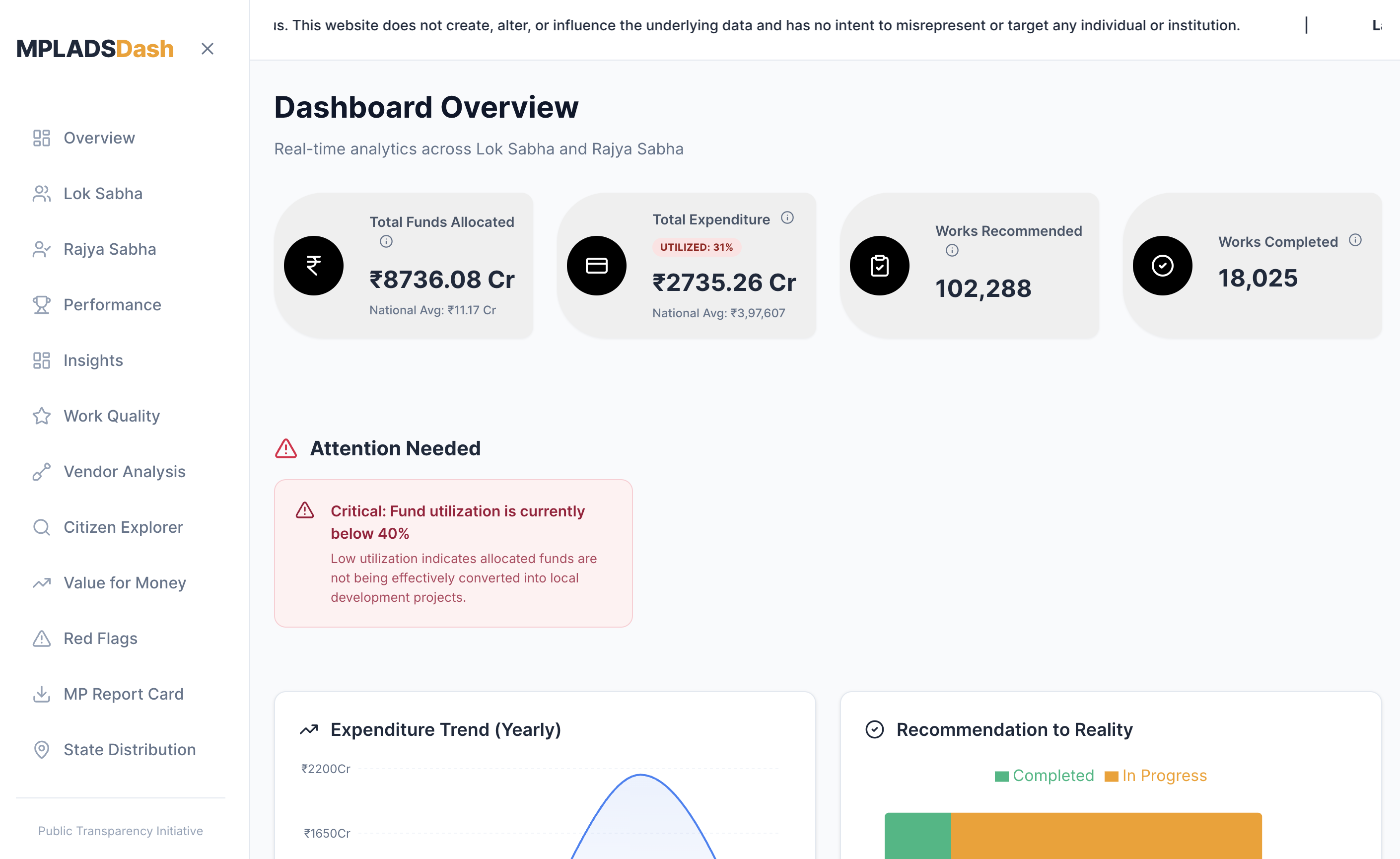Open Rajya Sabha via its sidebar icon

41,249
